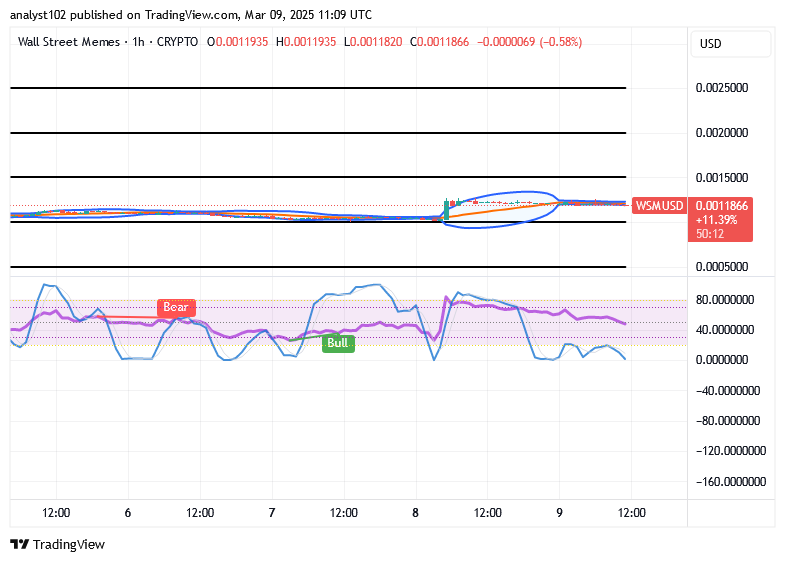
Task: Click the +11.39% change value
Action: click(716, 220)
